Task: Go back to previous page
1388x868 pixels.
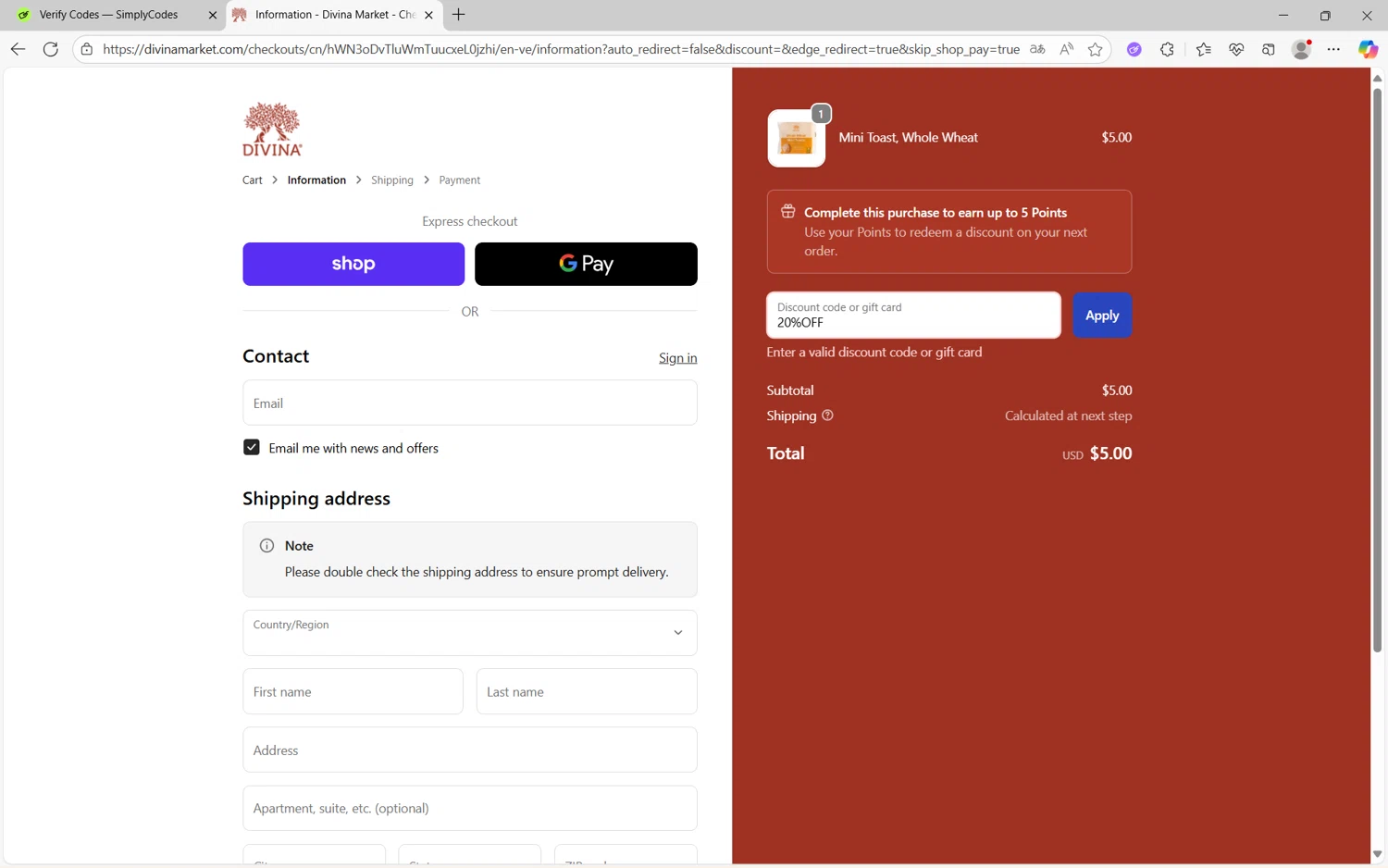Action: click(x=18, y=49)
